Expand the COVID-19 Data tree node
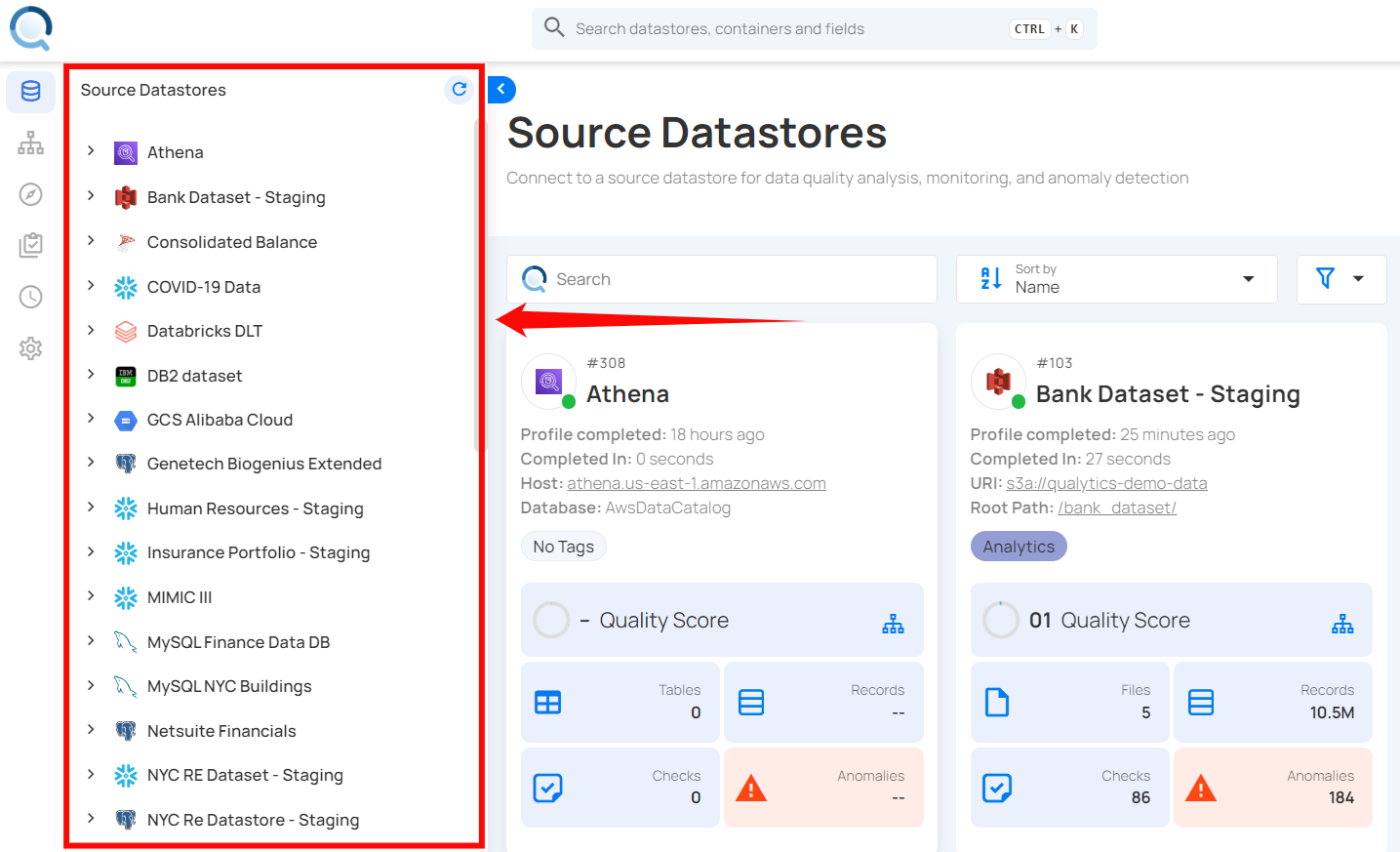Image resolution: width=1400 pixels, height=852 pixels. click(91, 285)
